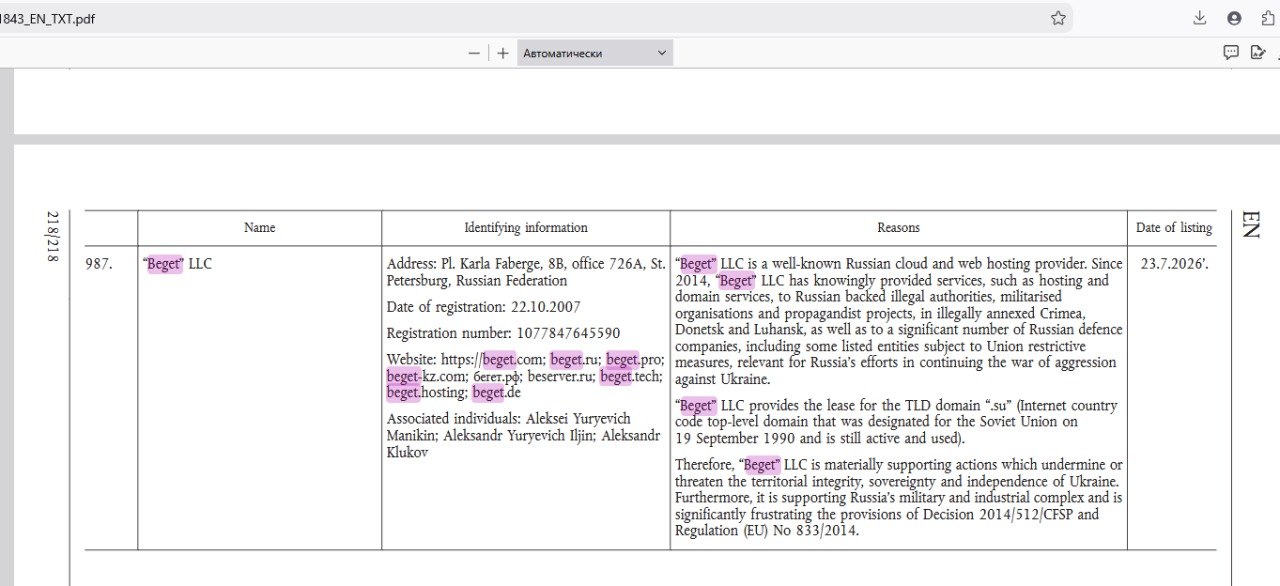Click 'Registration number: 1077847645590'
The image size is (1280, 586).
click(503, 333)
